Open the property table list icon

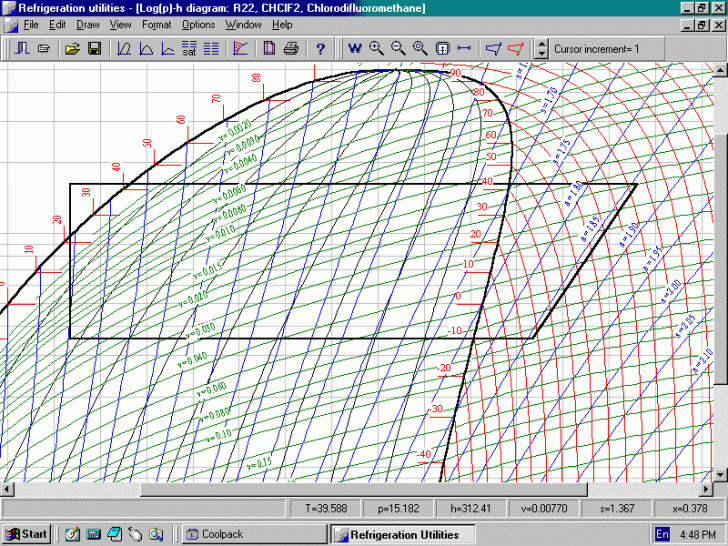pyautogui.click(x=211, y=48)
